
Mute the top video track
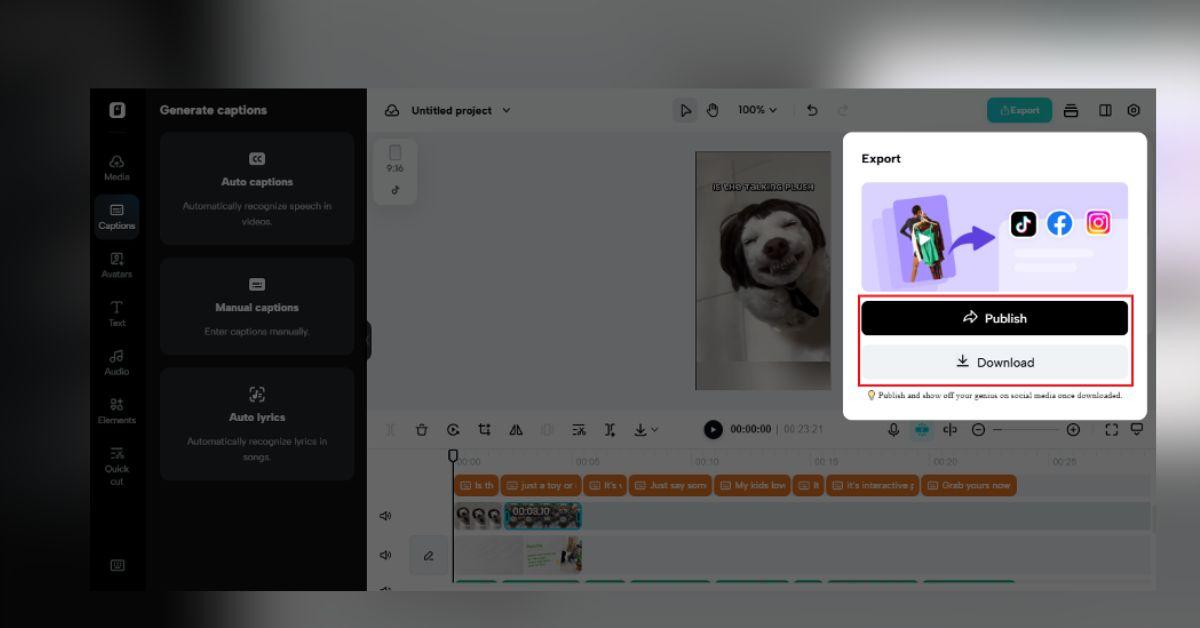pos(386,516)
